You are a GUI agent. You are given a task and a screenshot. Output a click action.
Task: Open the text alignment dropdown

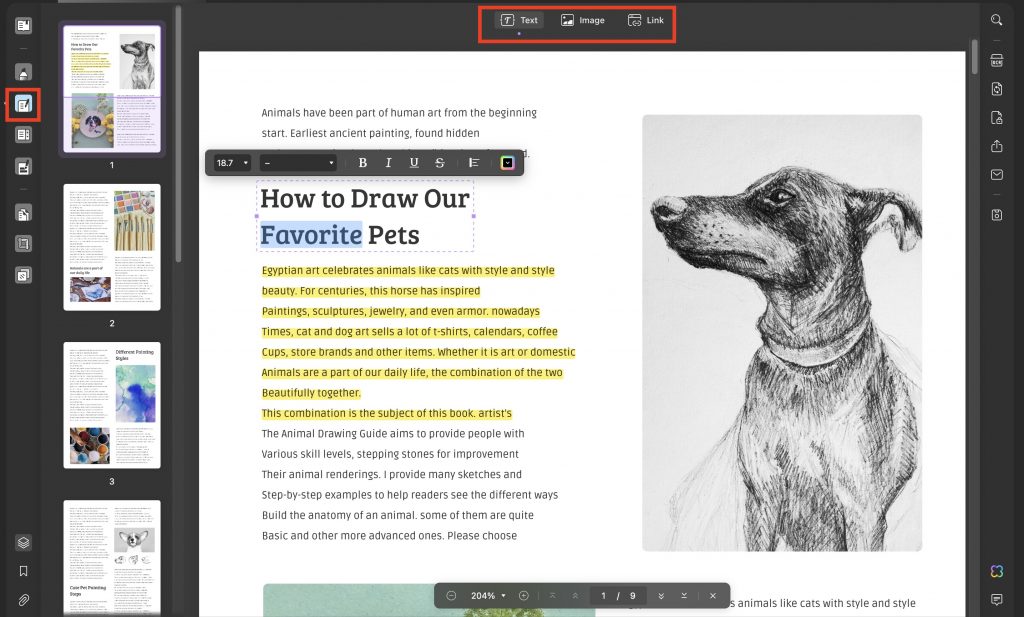(474, 162)
